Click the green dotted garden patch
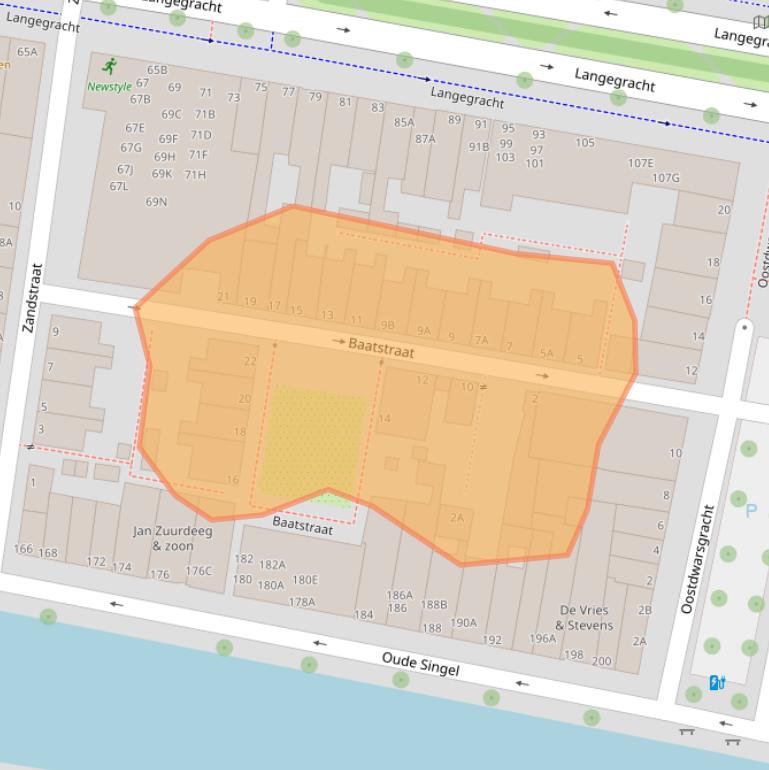This screenshot has width=769, height=770. coord(313,441)
